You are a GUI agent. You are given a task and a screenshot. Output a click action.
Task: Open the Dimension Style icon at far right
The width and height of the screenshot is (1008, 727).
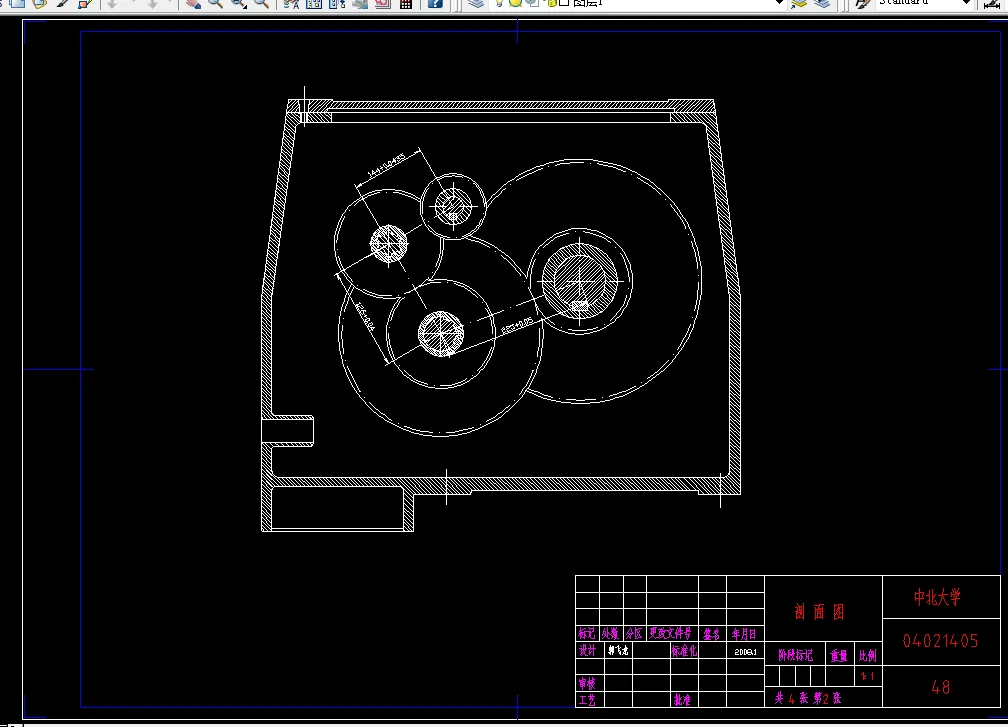[991, 4]
